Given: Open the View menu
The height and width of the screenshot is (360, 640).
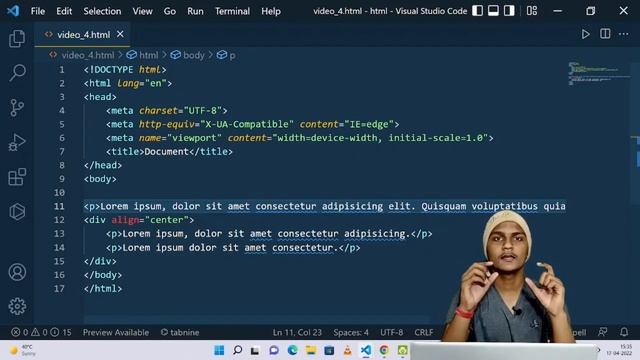Looking at the screenshot, I should pyautogui.click(x=142, y=11).
